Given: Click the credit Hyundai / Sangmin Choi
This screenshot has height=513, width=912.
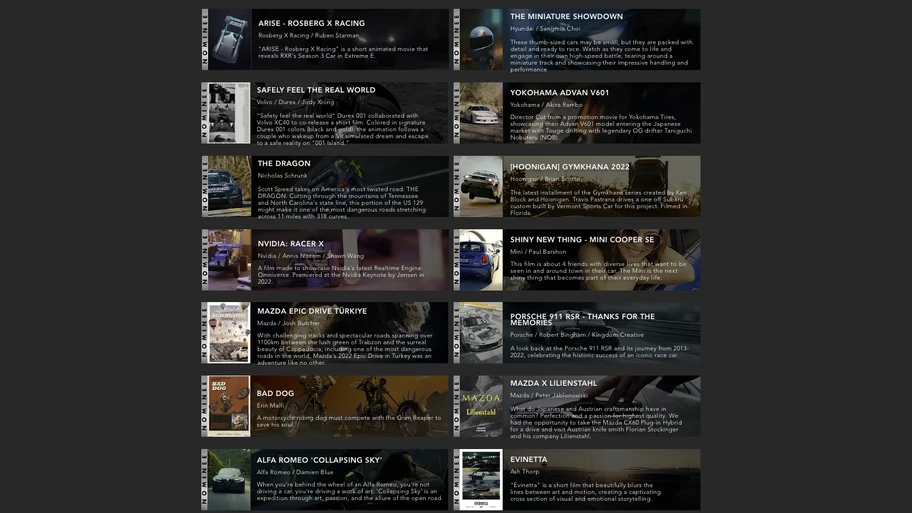Looking at the screenshot, I should coord(545,28).
